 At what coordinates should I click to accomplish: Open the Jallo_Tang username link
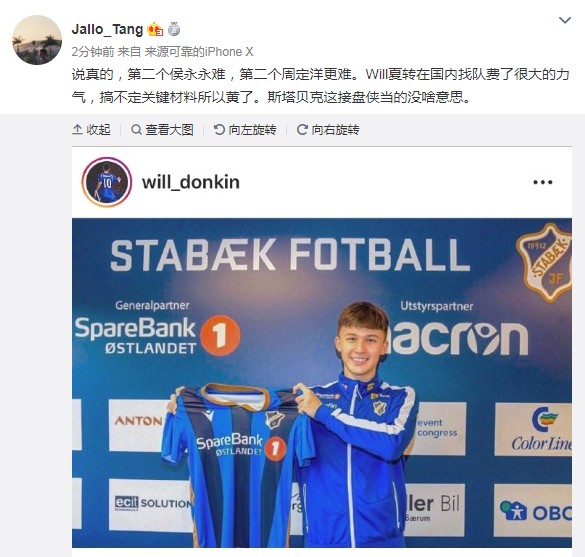[107, 29]
